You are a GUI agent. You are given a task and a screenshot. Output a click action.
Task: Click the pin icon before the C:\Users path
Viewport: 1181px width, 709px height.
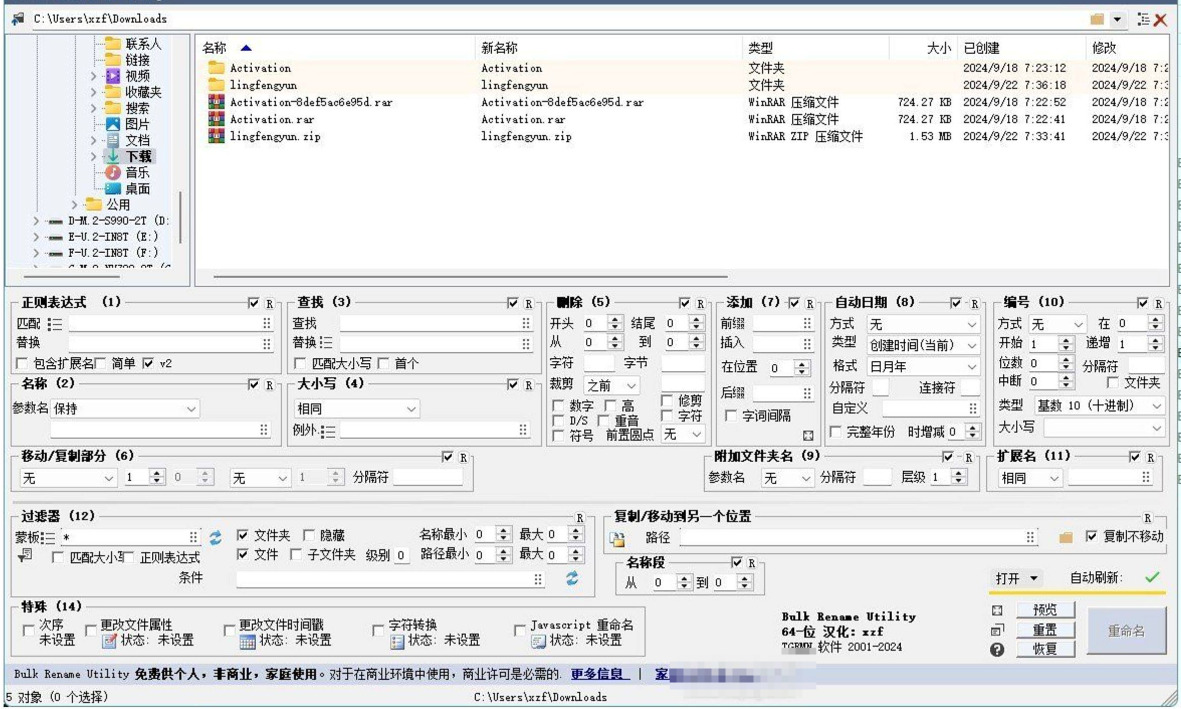click(x=18, y=19)
